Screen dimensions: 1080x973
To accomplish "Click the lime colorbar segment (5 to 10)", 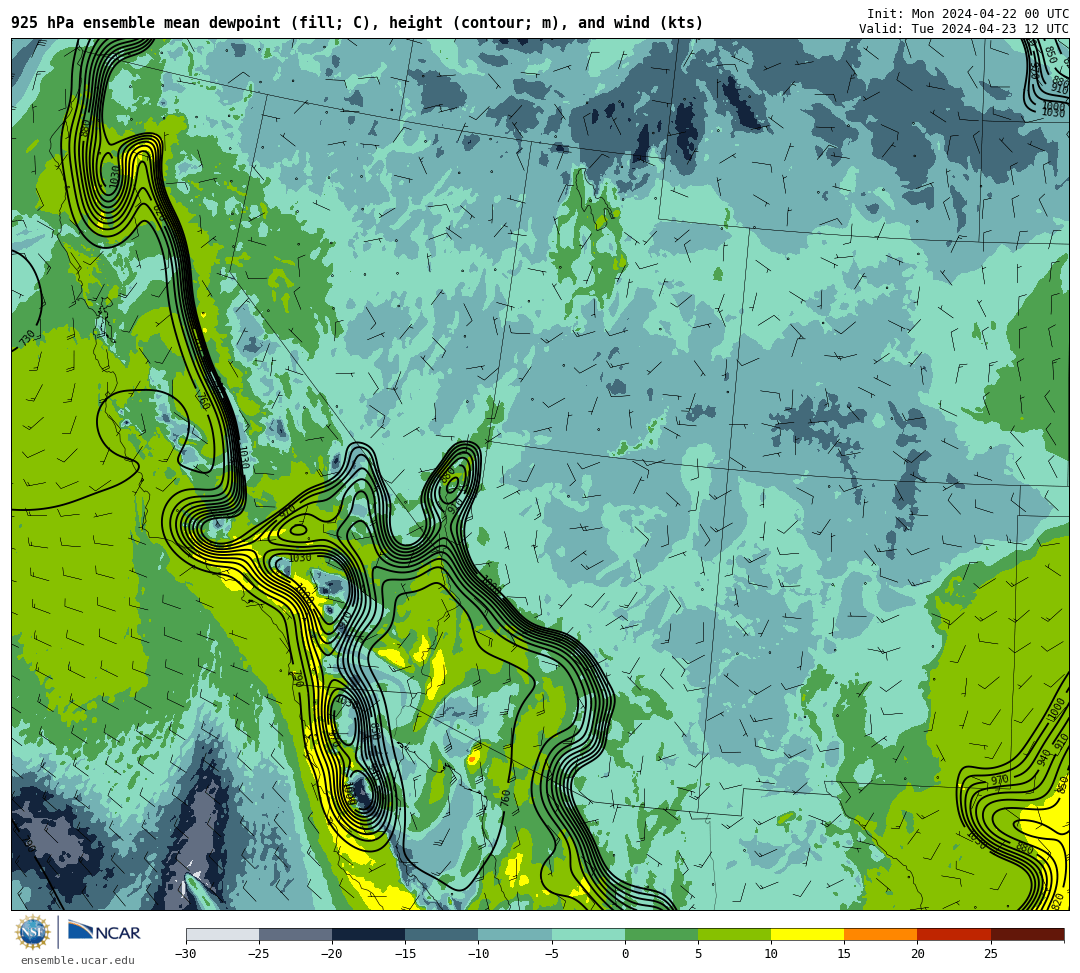I will click(734, 934).
